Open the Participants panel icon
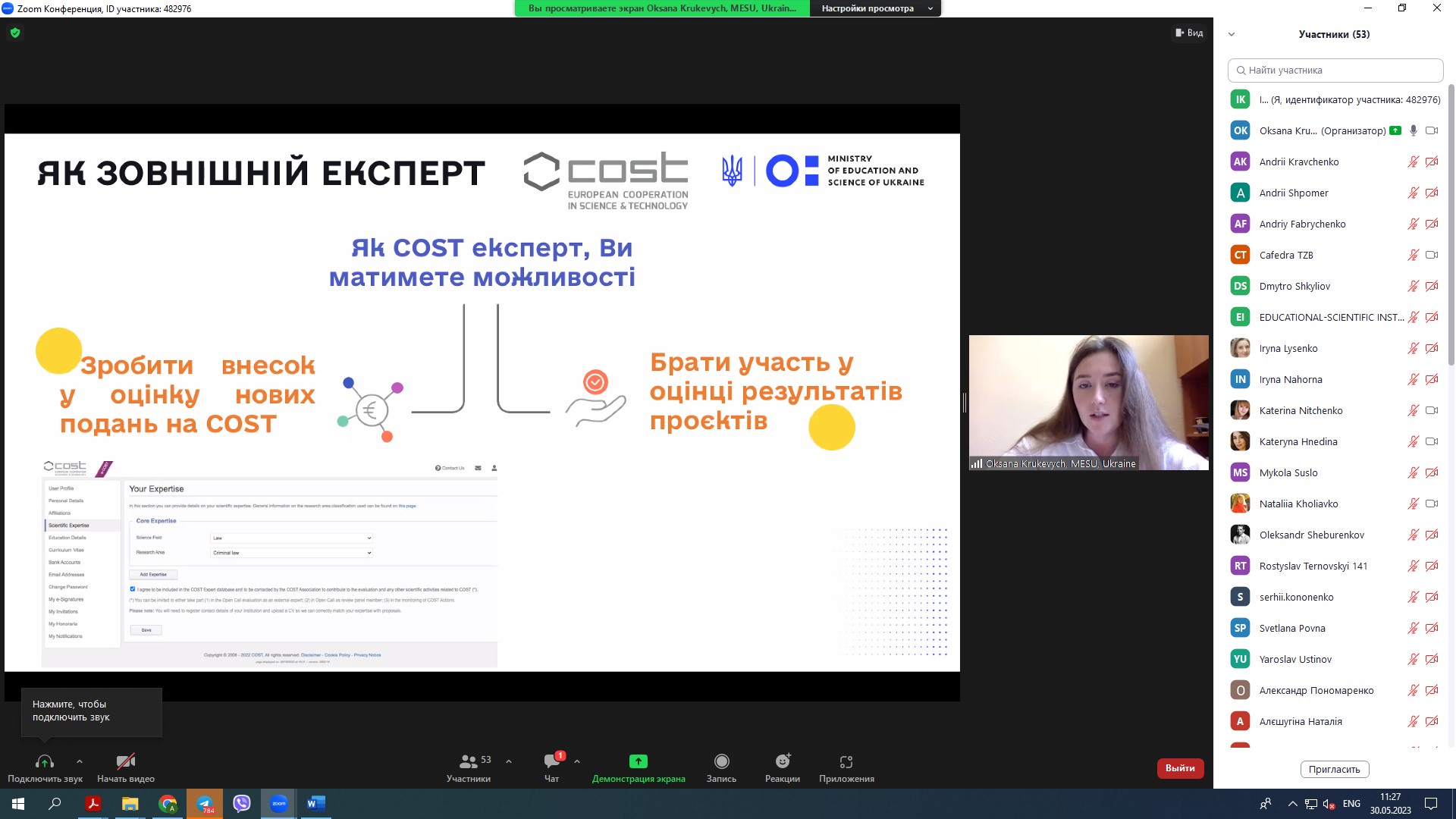 (x=469, y=761)
